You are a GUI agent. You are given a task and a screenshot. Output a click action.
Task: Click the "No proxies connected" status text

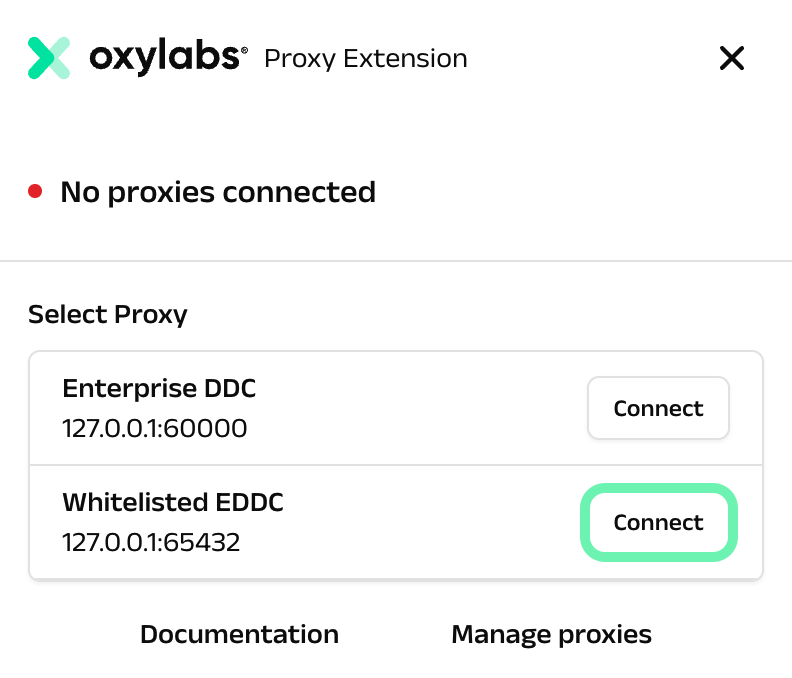click(218, 191)
